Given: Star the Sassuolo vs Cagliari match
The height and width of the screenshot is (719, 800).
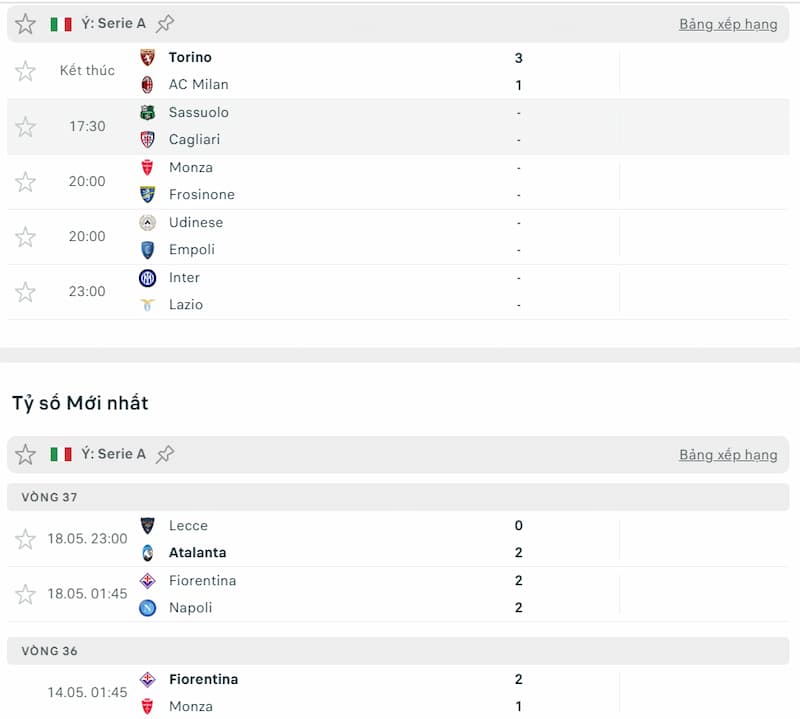Looking at the screenshot, I should click(x=25, y=127).
